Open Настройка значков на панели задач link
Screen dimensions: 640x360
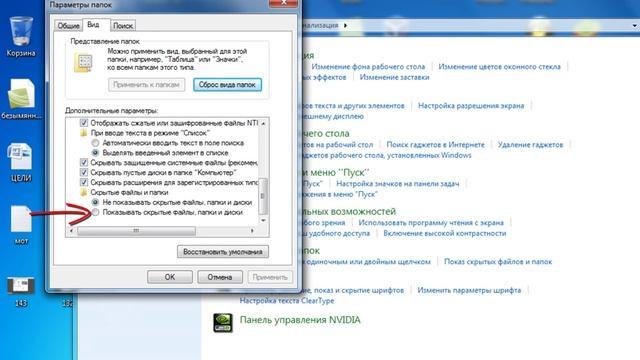tap(398, 184)
